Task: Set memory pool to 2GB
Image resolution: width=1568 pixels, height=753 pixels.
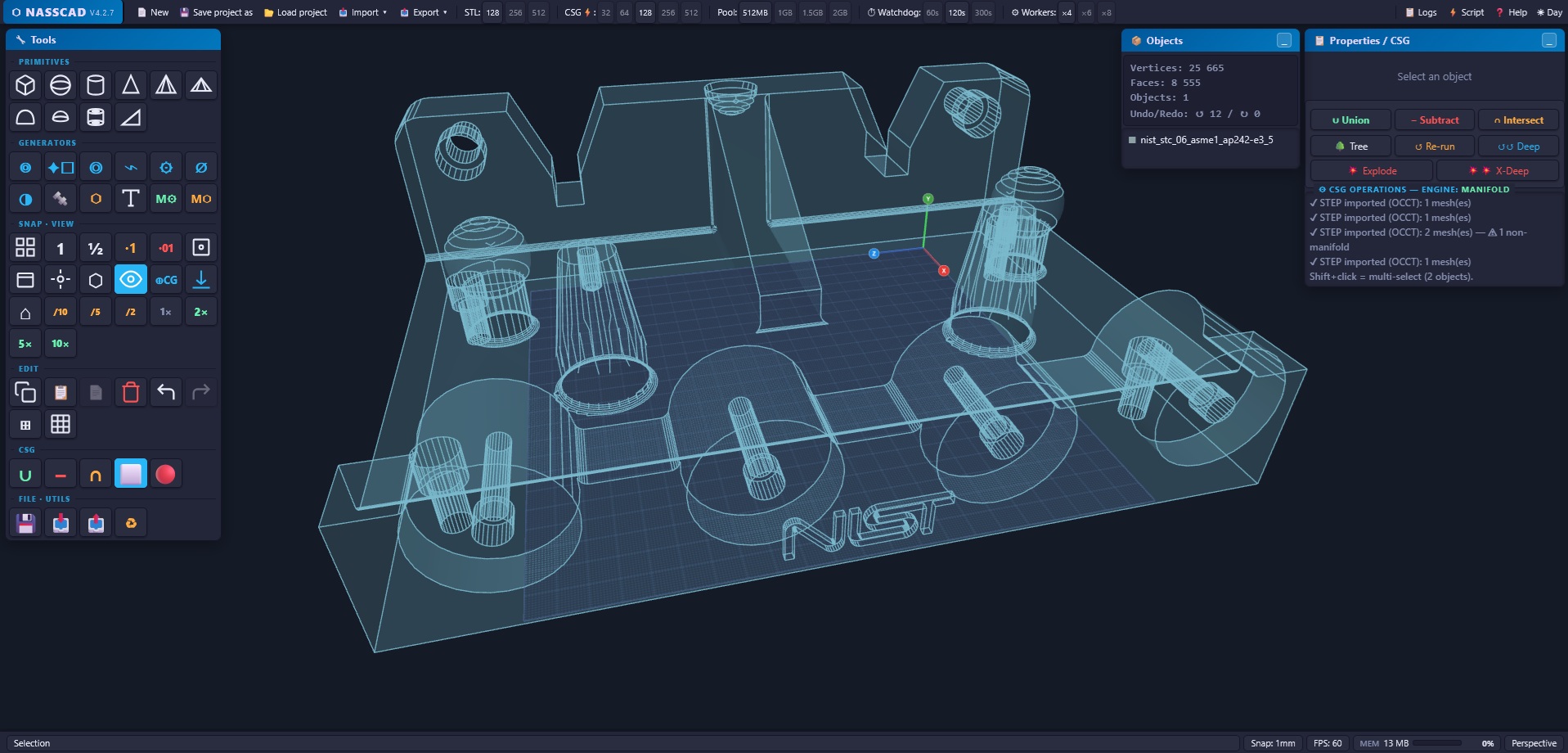Action: pos(840,12)
